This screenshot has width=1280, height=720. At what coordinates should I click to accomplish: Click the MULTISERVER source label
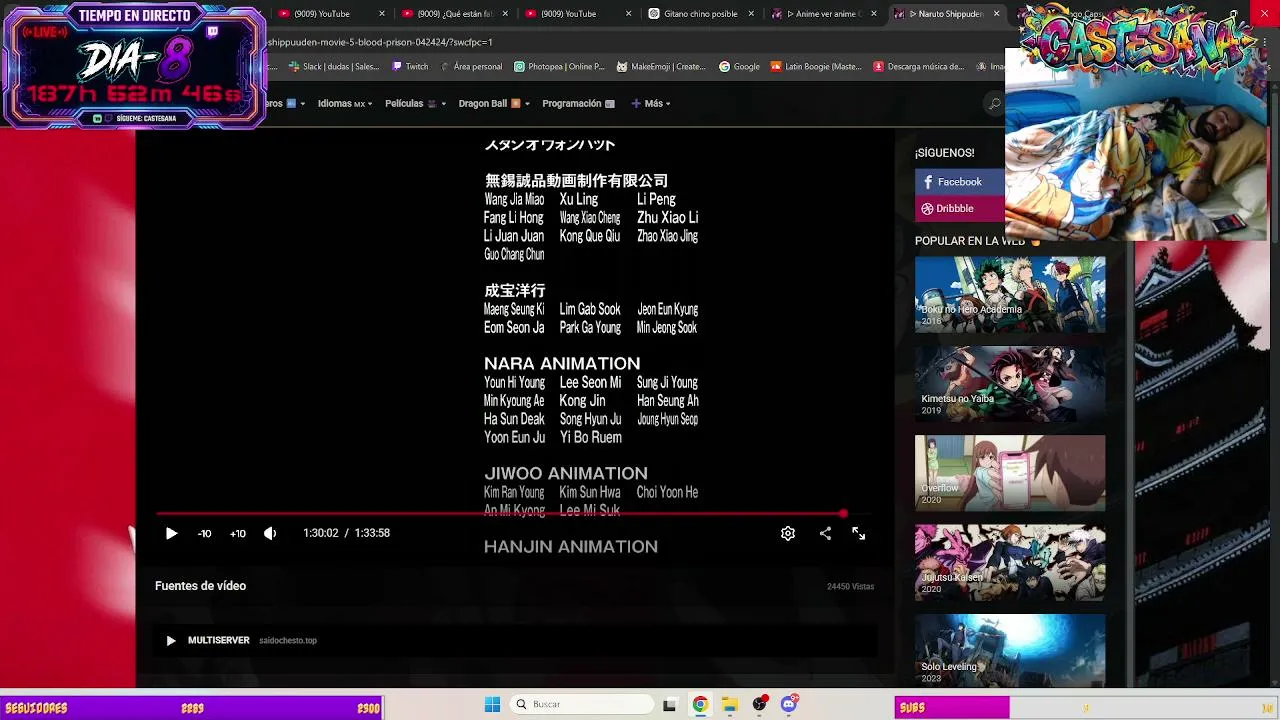(219, 640)
